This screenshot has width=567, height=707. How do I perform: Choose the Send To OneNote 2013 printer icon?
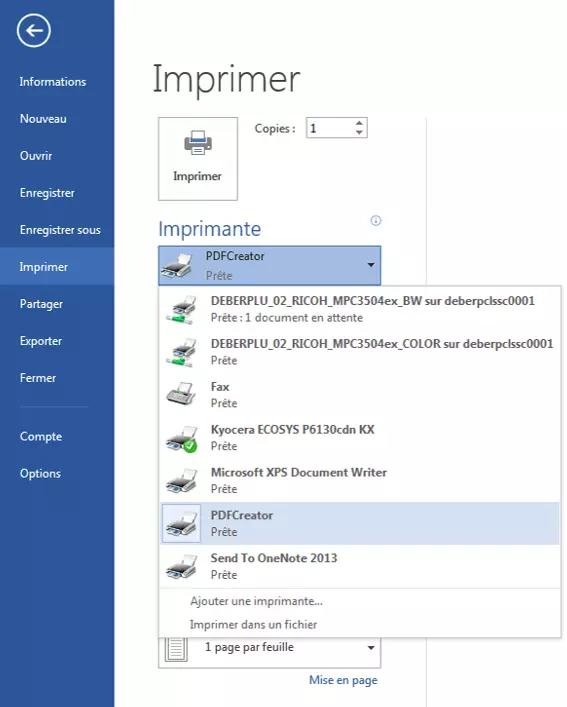pyautogui.click(x=181, y=566)
